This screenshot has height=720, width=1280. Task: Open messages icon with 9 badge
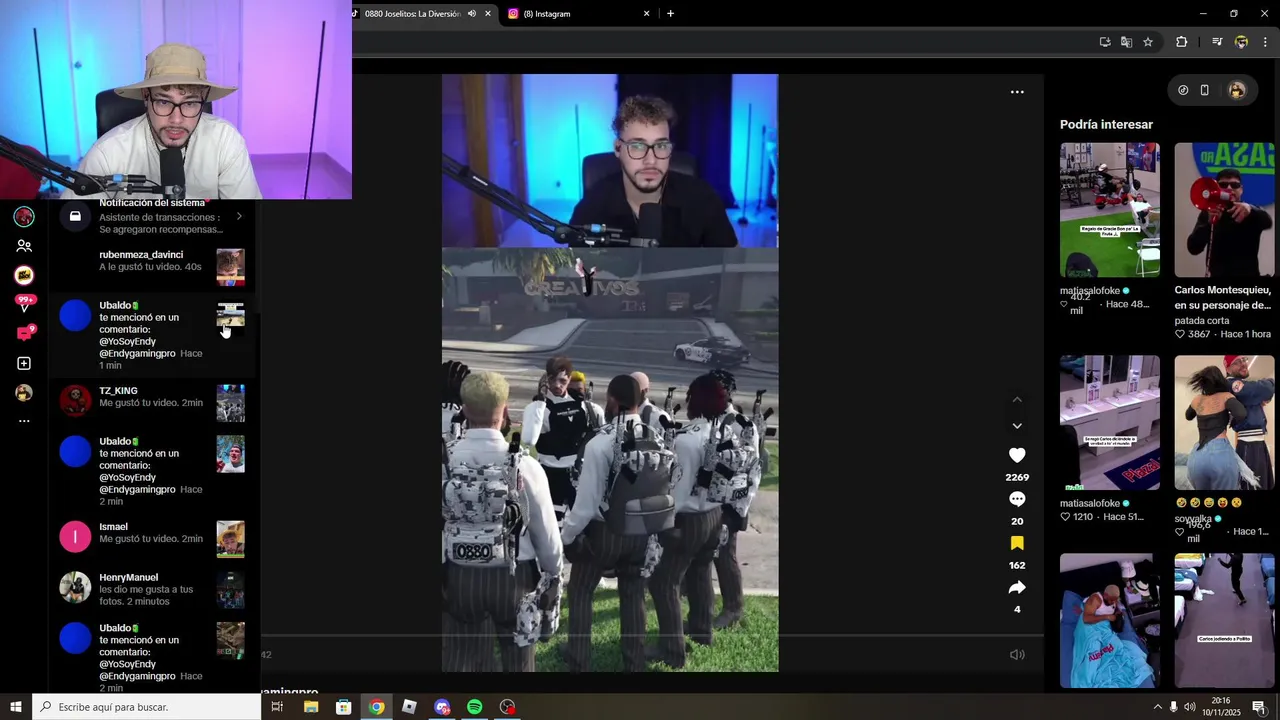tap(24, 333)
